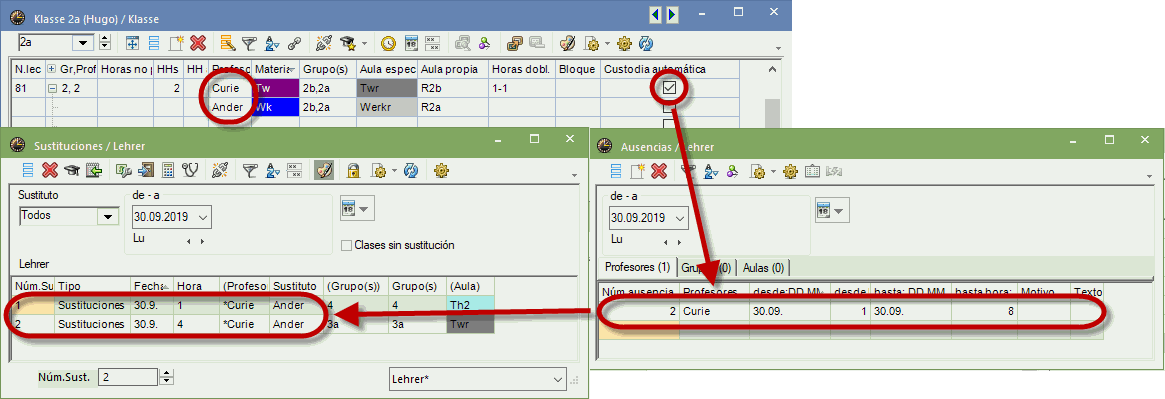1165x399 pixels.
Task: Open the Sustituto Todos dropdown
Action: click(x=108, y=217)
